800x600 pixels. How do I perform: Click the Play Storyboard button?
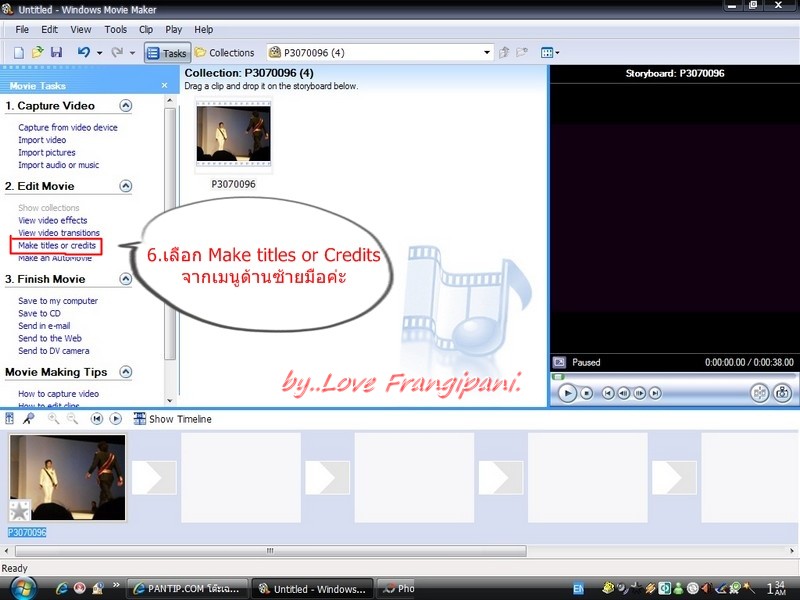(x=116, y=419)
